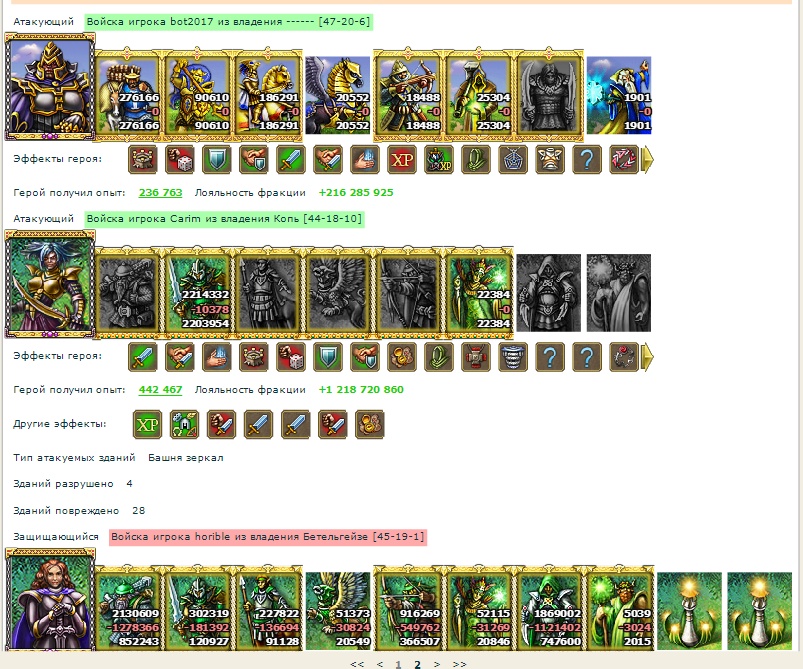Click the horible defender hero portrait
This screenshot has width=803, height=669.
pyautogui.click(x=50, y=600)
